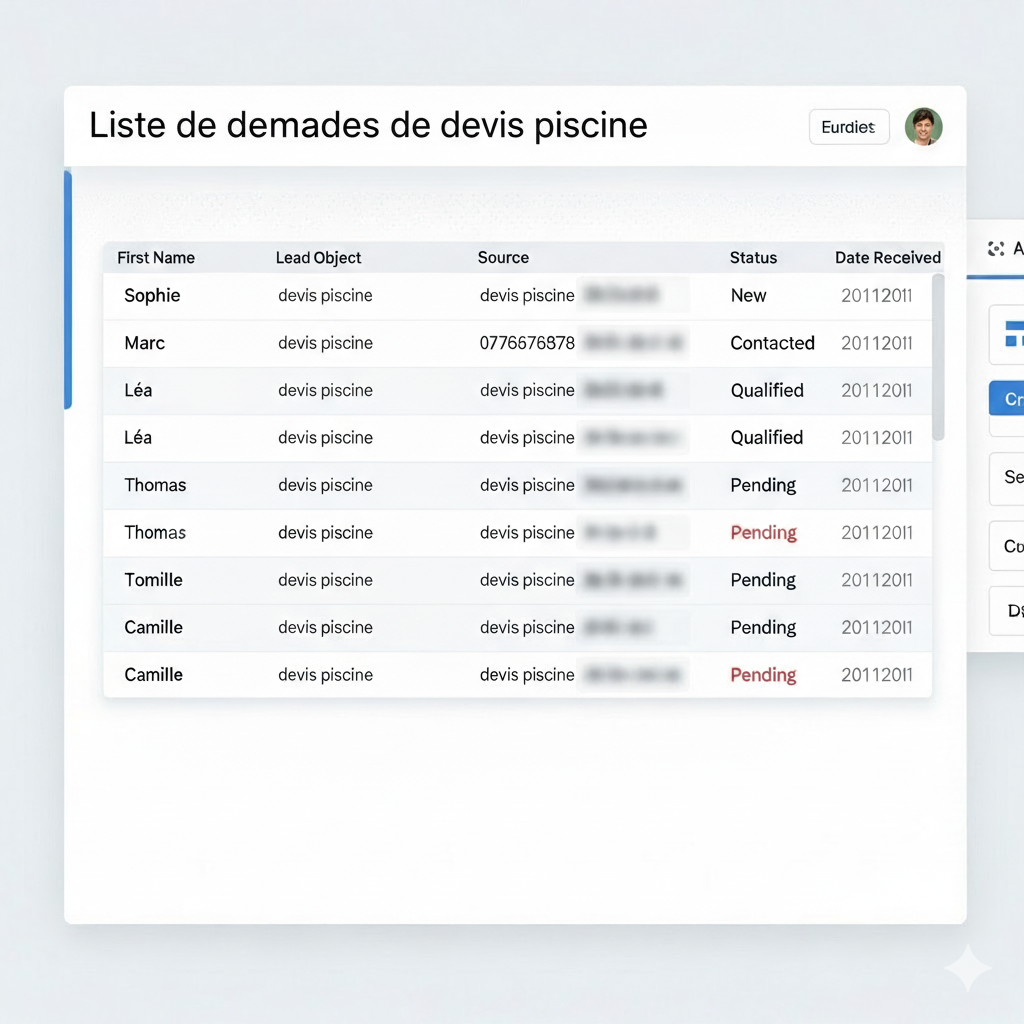Click the New status in Sophie's row
The width and height of the screenshot is (1024, 1024).
(748, 296)
